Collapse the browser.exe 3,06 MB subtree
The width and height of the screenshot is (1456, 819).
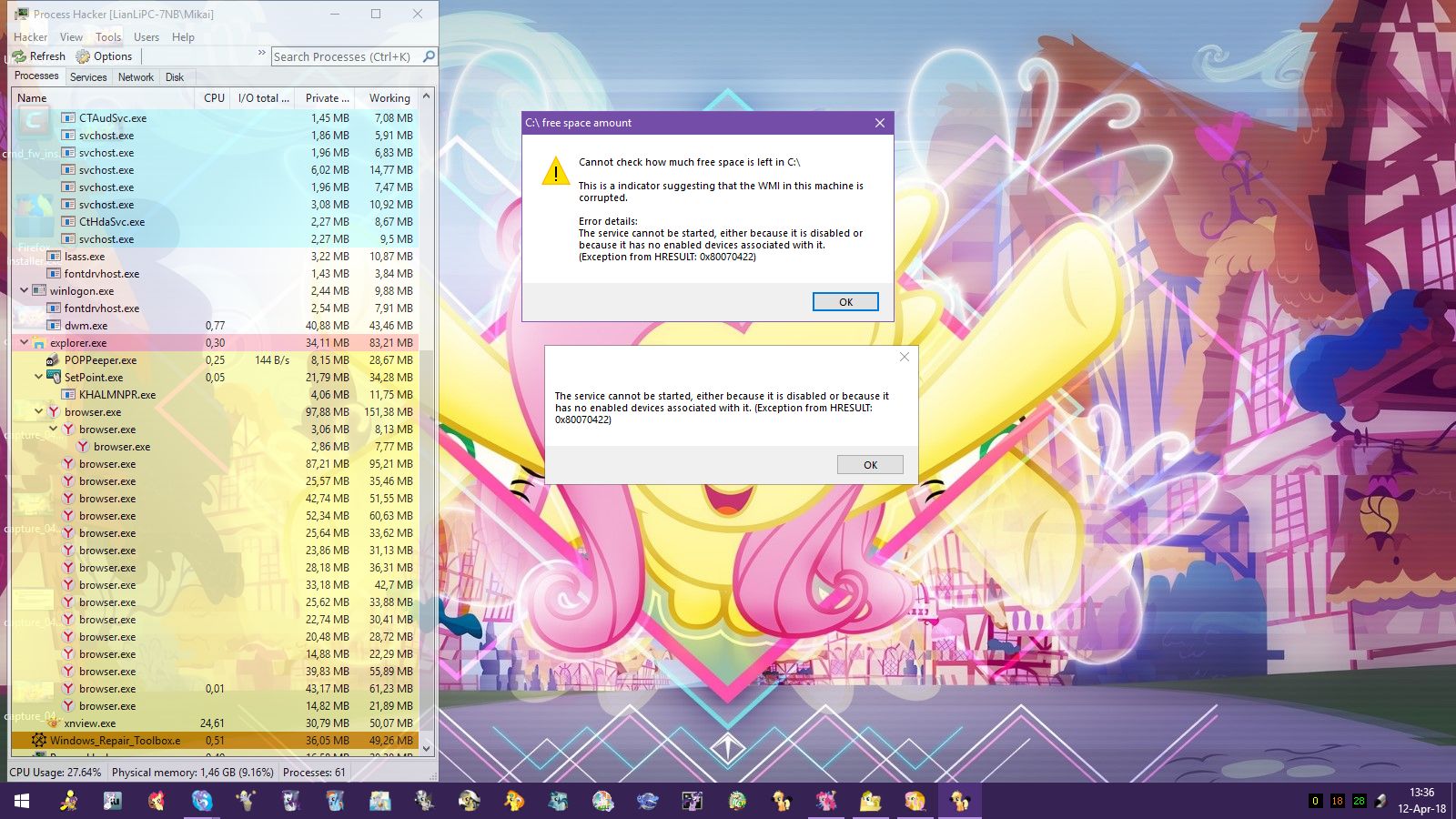[53, 429]
